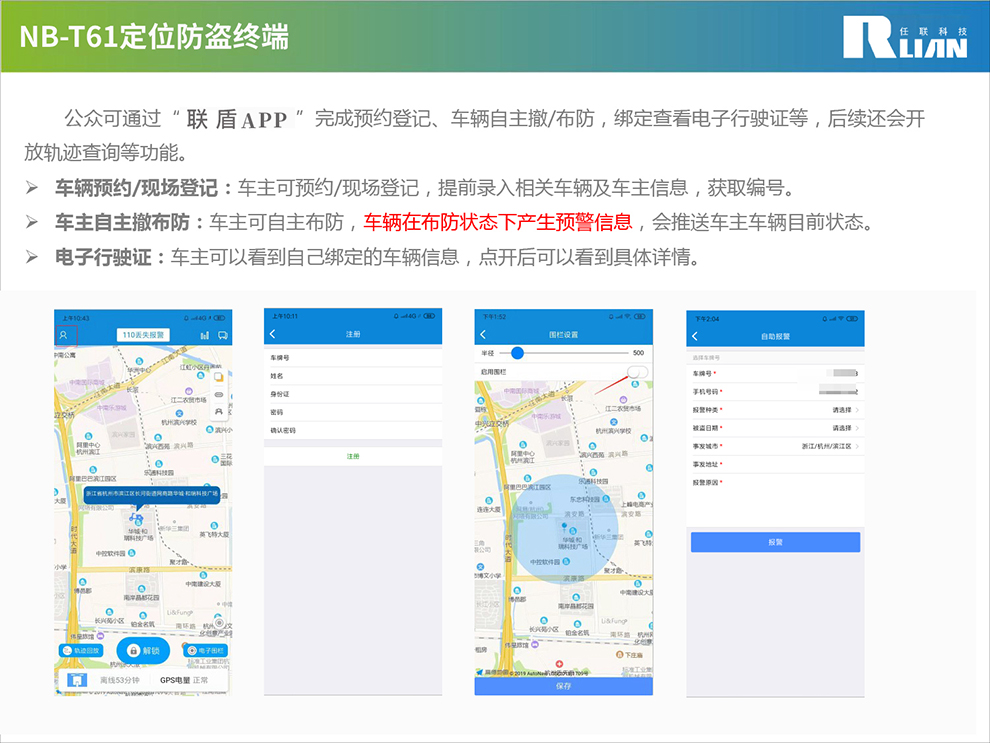Open 轨迹回放 track playback
Screen dimensions: 990x743
point(84,650)
